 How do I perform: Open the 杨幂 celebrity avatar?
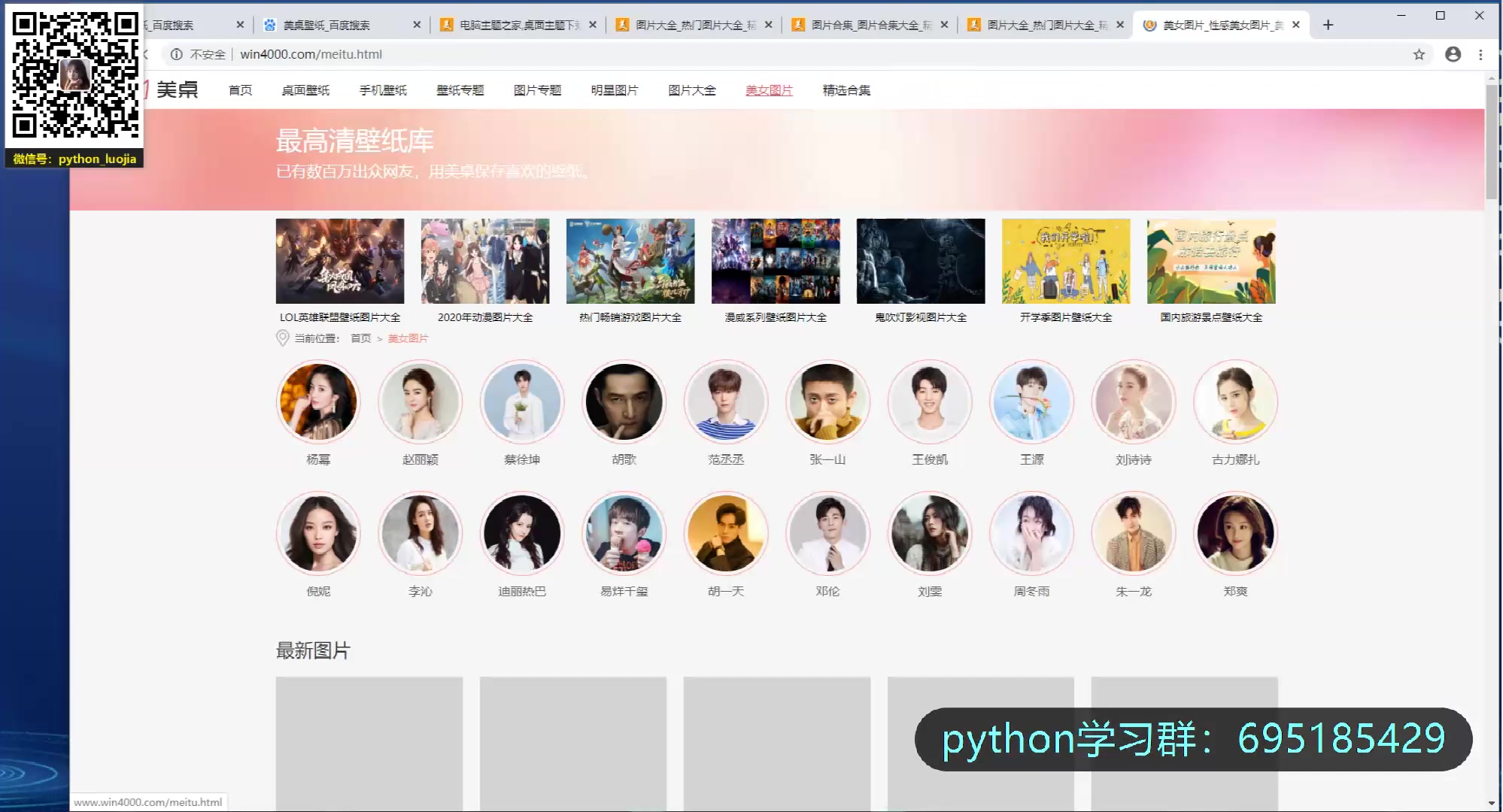point(318,401)
